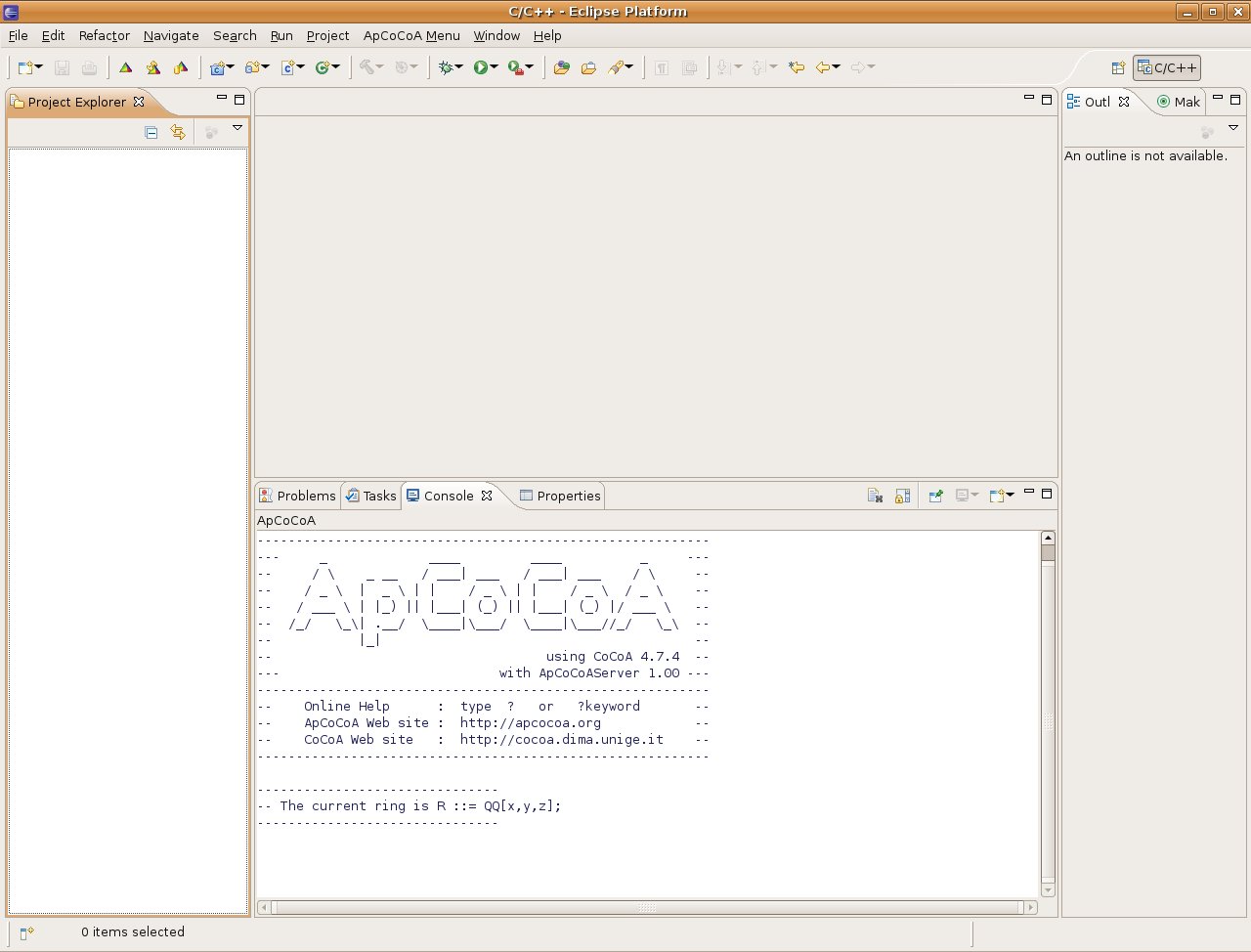Open the File menu

[19, 35]
